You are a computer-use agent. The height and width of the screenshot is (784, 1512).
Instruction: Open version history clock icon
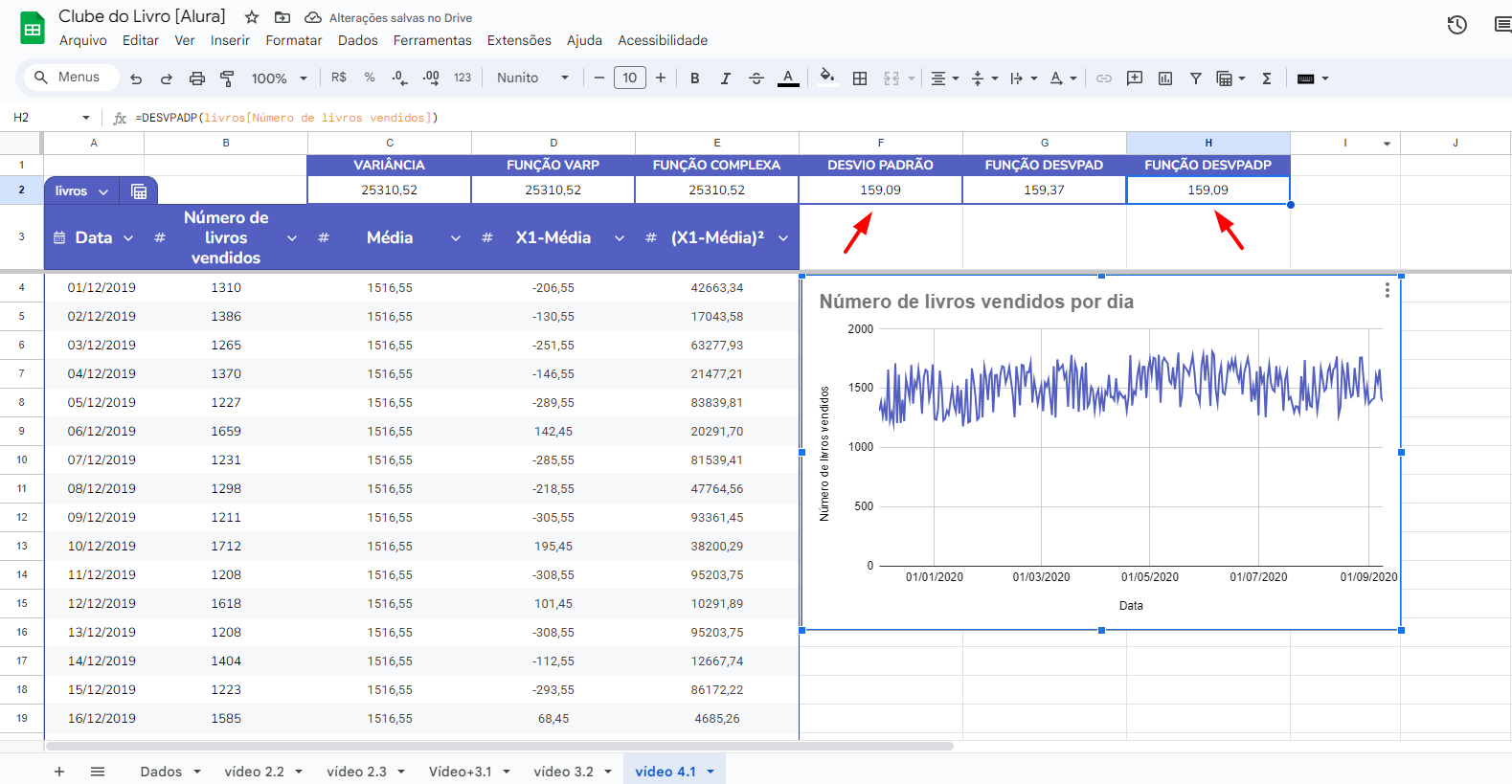pos(1457,25)
